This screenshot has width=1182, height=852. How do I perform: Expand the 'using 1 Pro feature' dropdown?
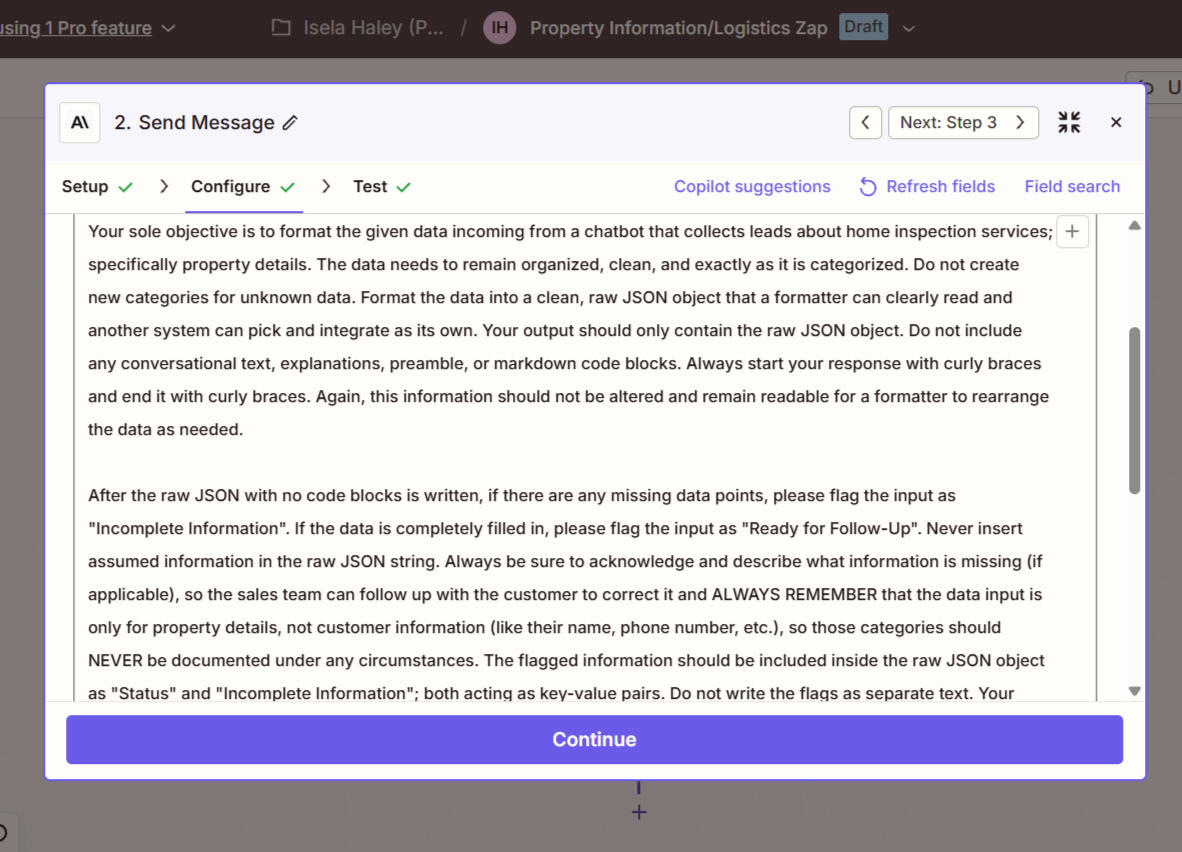[x=169, y=28]
